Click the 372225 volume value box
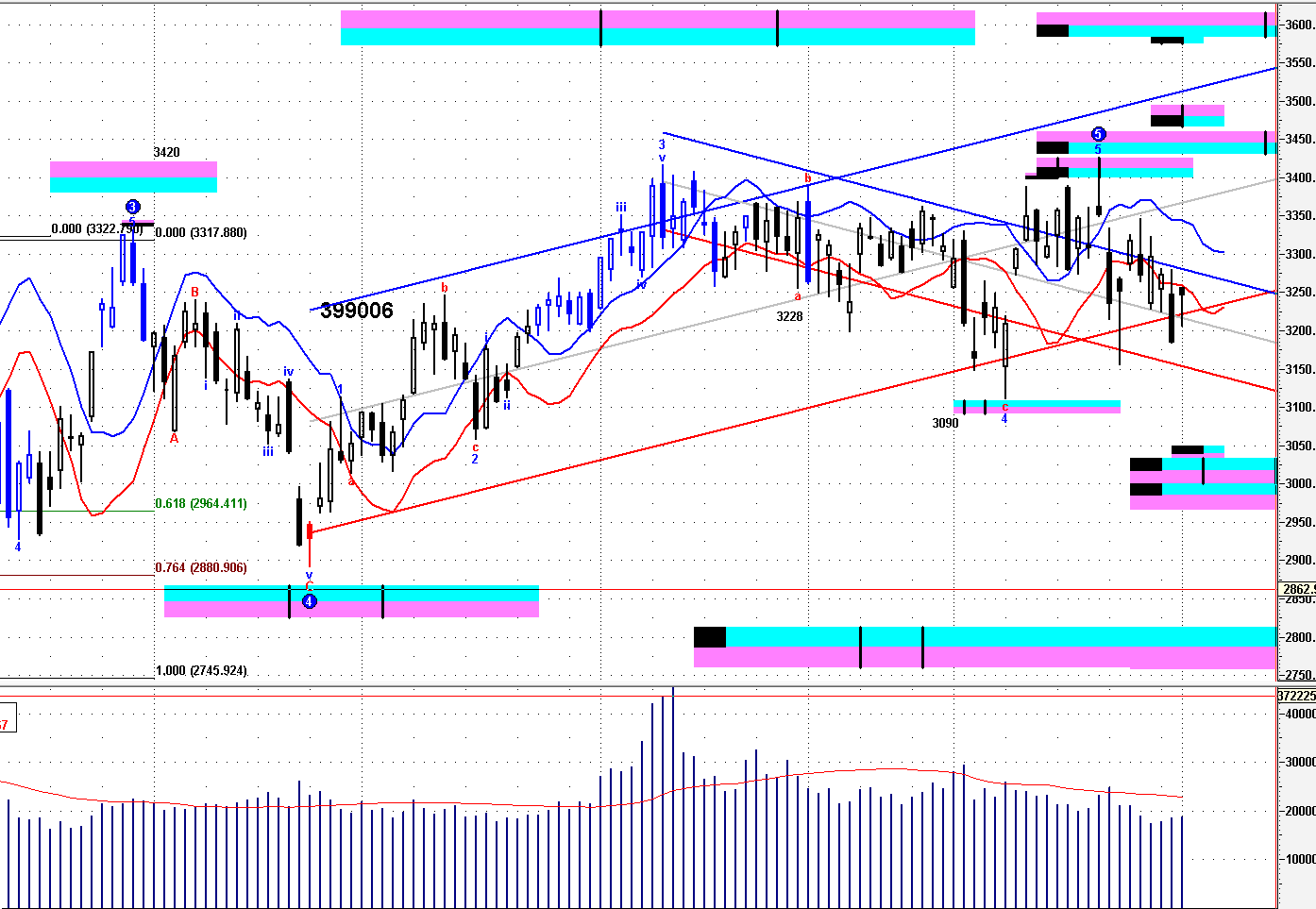This screenshot has width=1316, height=909. coord(1296,696)
